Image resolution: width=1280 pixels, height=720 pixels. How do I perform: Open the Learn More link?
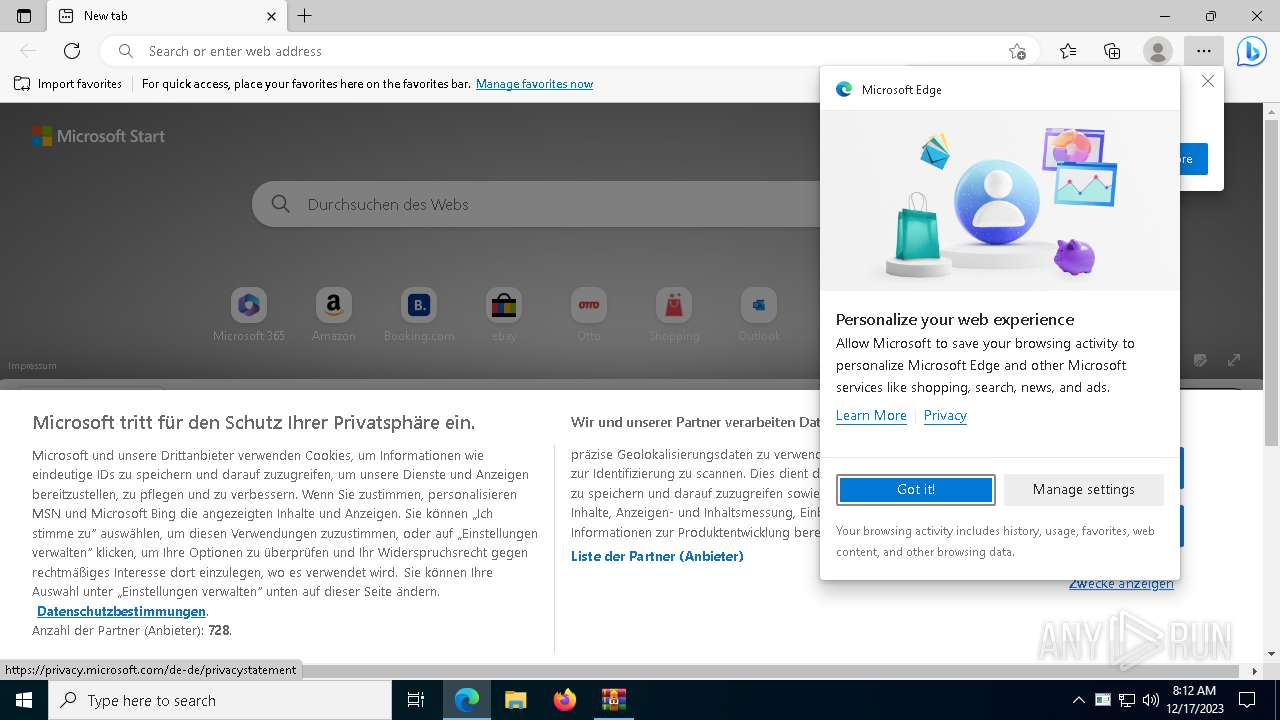pos(871,415)
